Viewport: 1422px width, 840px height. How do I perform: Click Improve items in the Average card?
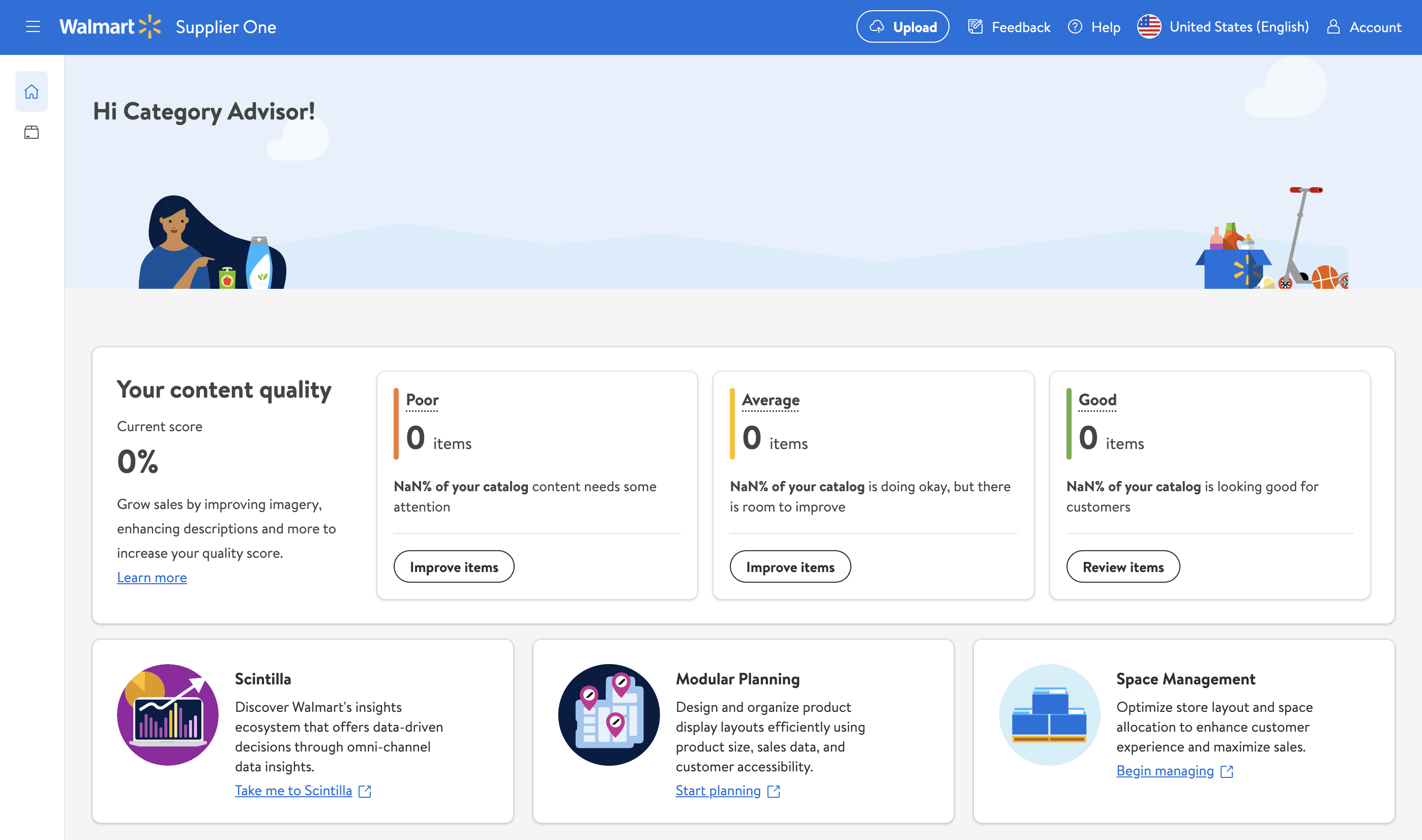pyautogui.click(x=790, y=566)
